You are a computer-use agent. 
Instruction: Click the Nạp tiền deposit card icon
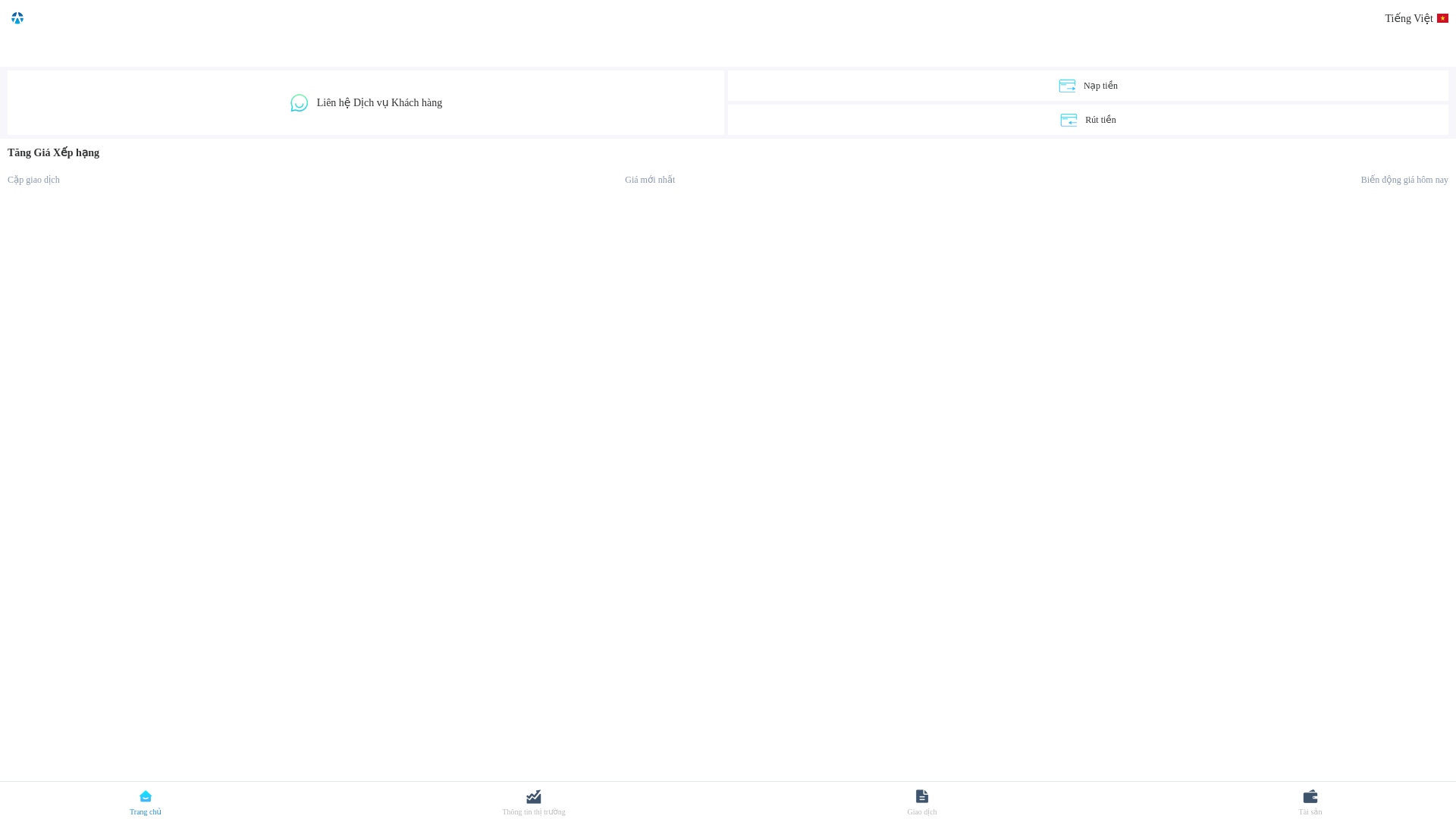click(1067, 86)
